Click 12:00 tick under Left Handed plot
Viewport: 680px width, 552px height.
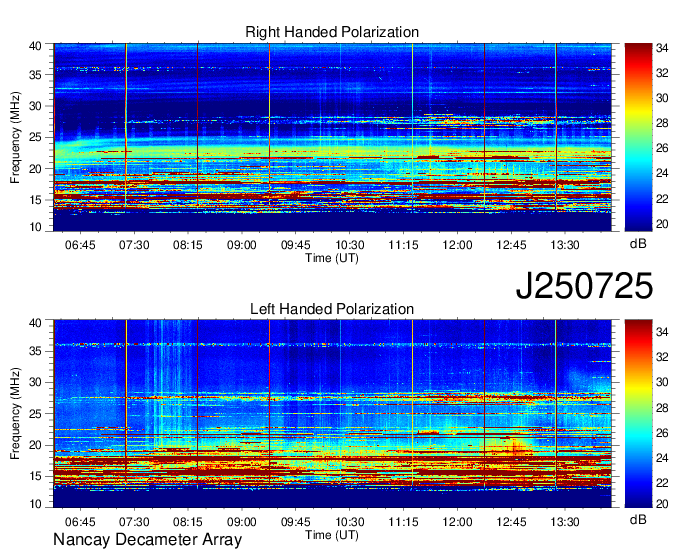[x=457, y=522]
